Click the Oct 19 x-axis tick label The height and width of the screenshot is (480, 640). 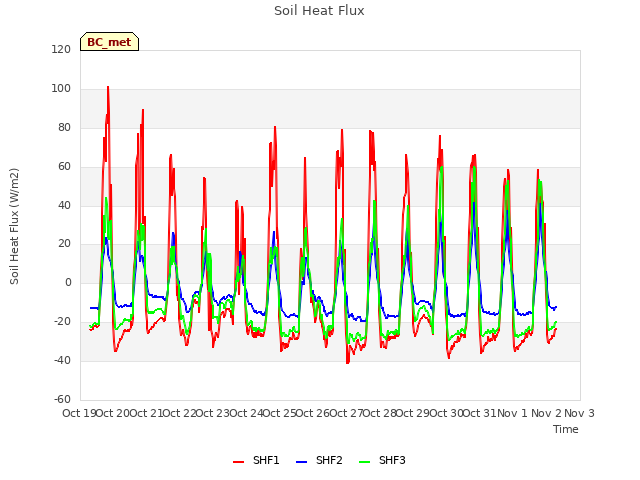tap(79, 413)
